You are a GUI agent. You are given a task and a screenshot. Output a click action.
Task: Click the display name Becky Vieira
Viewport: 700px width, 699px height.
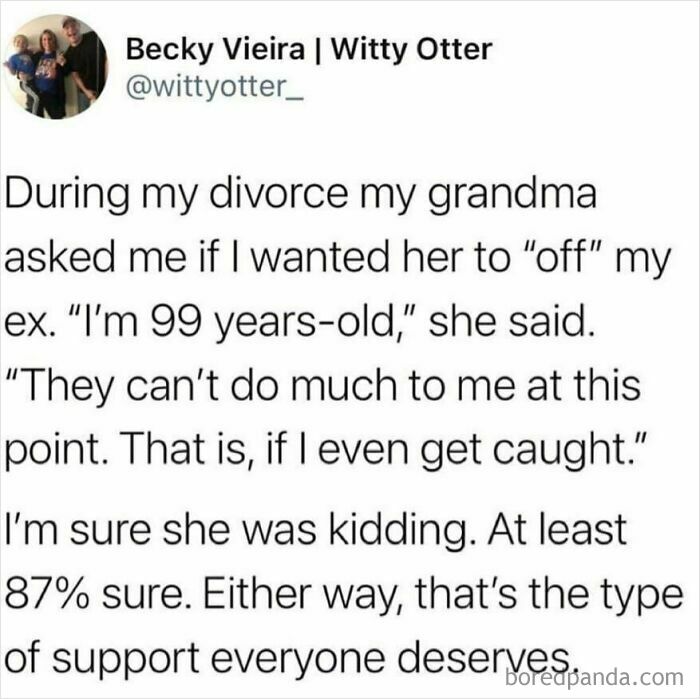point(215,49)
